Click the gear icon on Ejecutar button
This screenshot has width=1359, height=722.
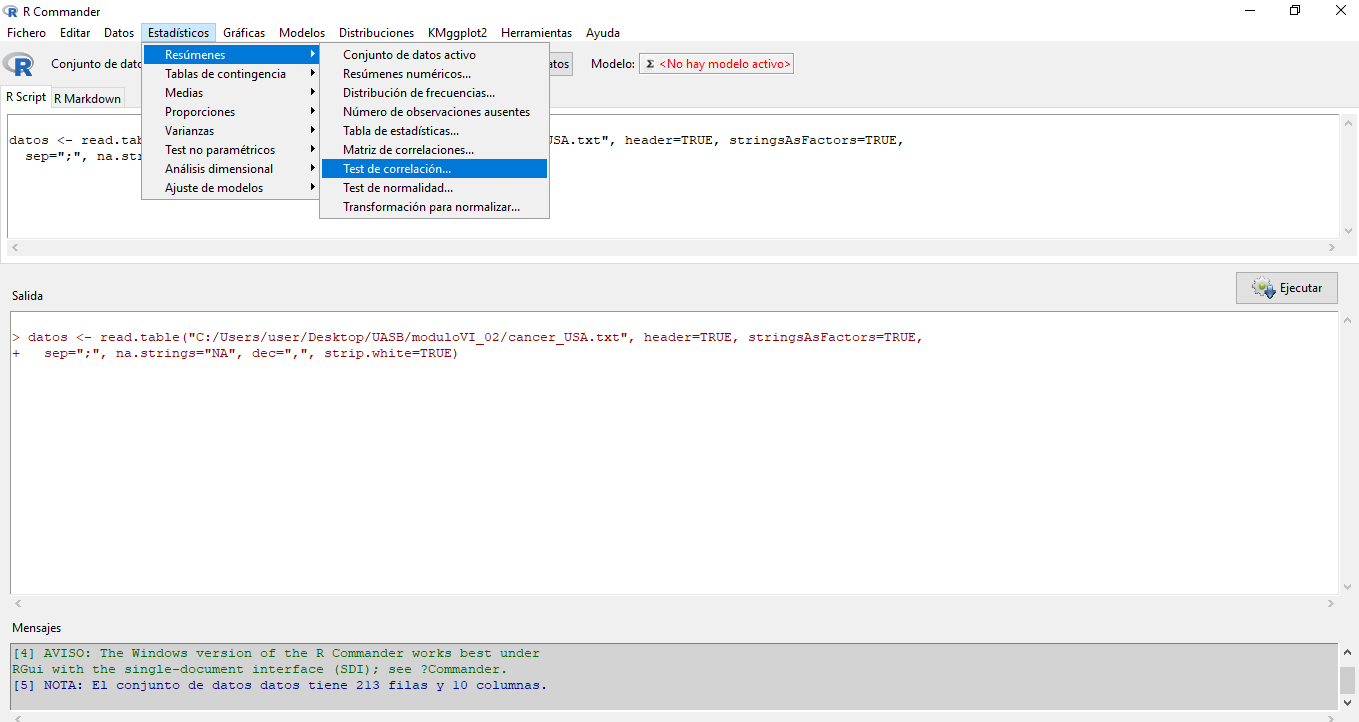pos(1262,288)
